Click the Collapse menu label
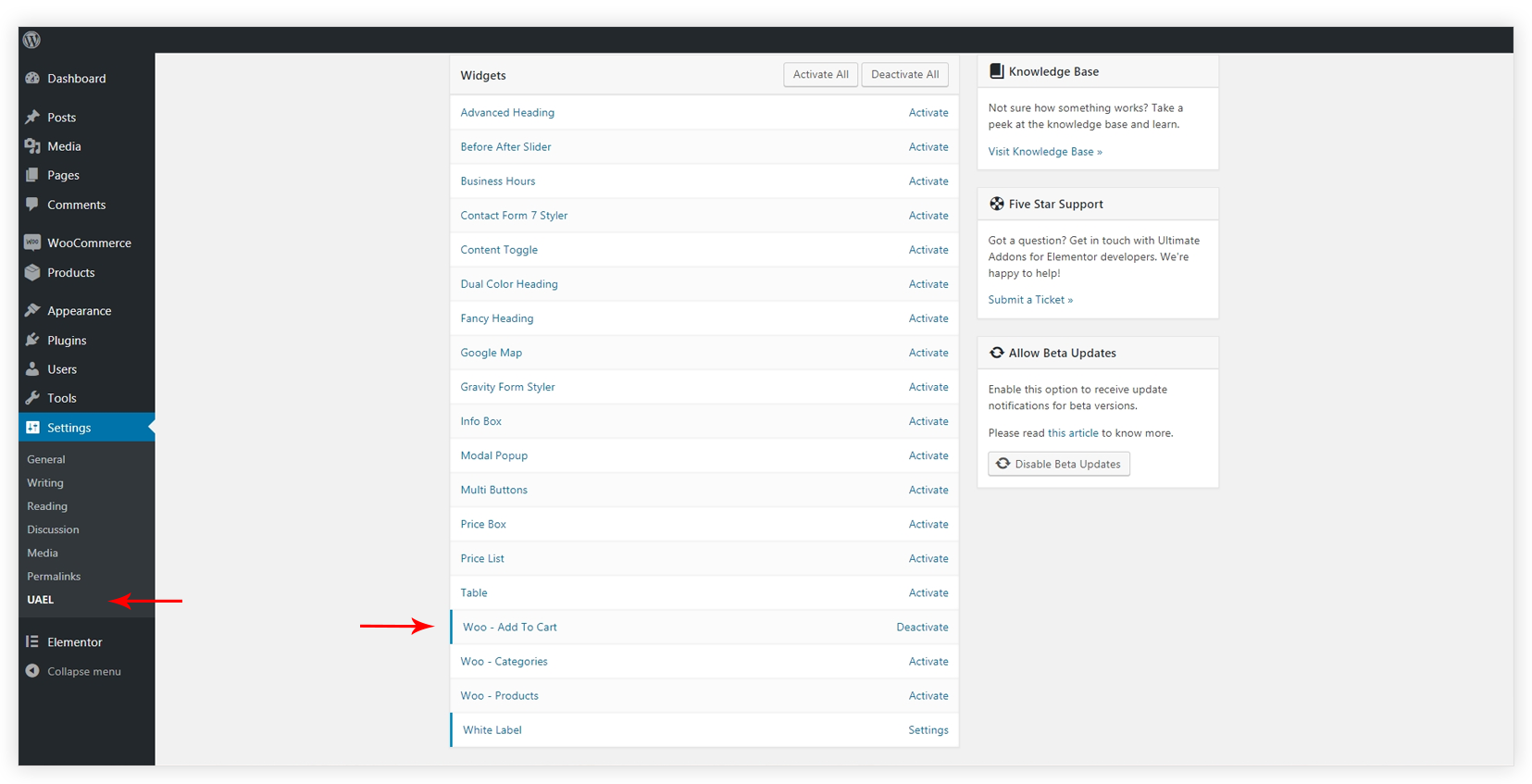 84,672
